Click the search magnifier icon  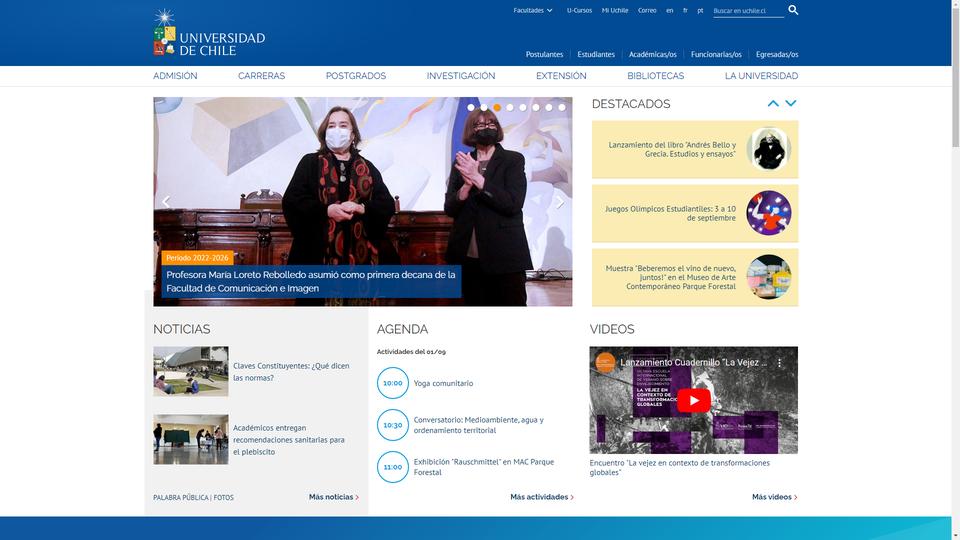pyautogui.click(x=793, y=10)
